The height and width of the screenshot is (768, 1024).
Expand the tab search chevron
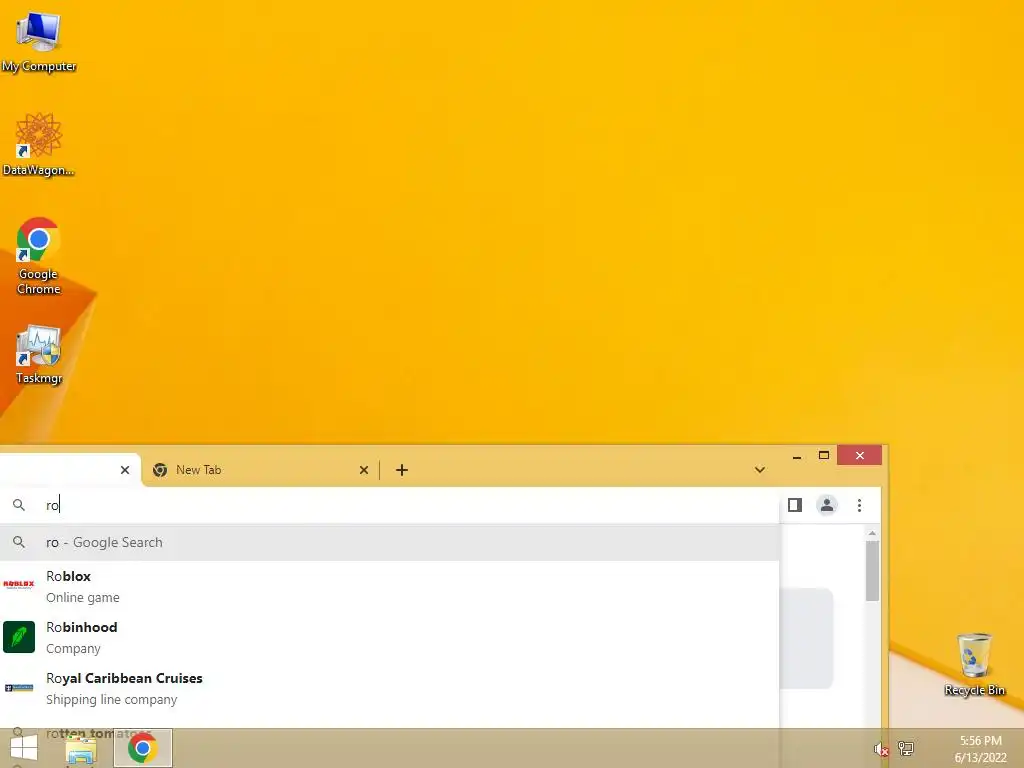click(x=760, y=470)
